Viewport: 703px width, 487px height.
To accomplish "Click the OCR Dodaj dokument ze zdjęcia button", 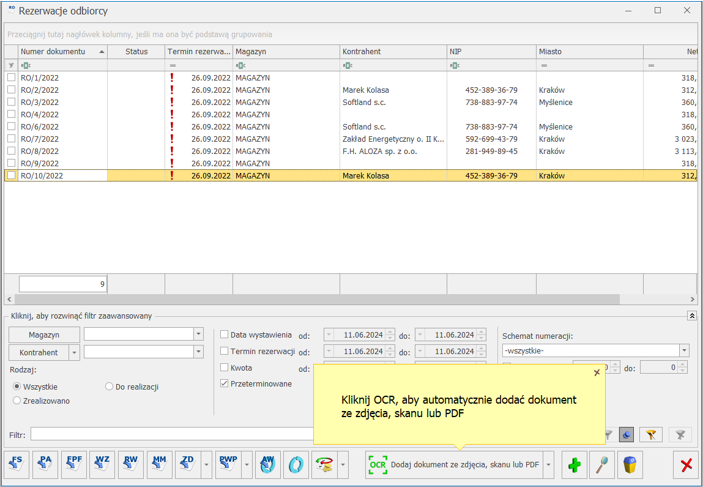I will (454, 465).
